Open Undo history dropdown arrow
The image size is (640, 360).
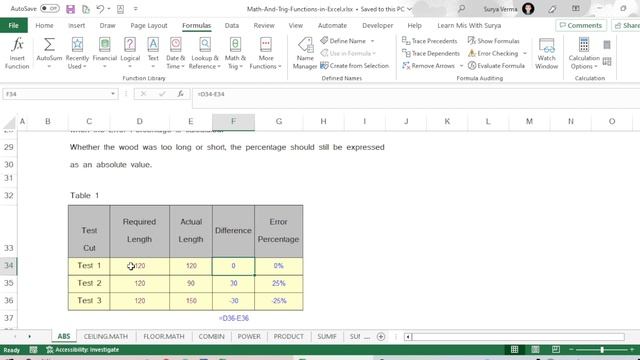(109, 9)
